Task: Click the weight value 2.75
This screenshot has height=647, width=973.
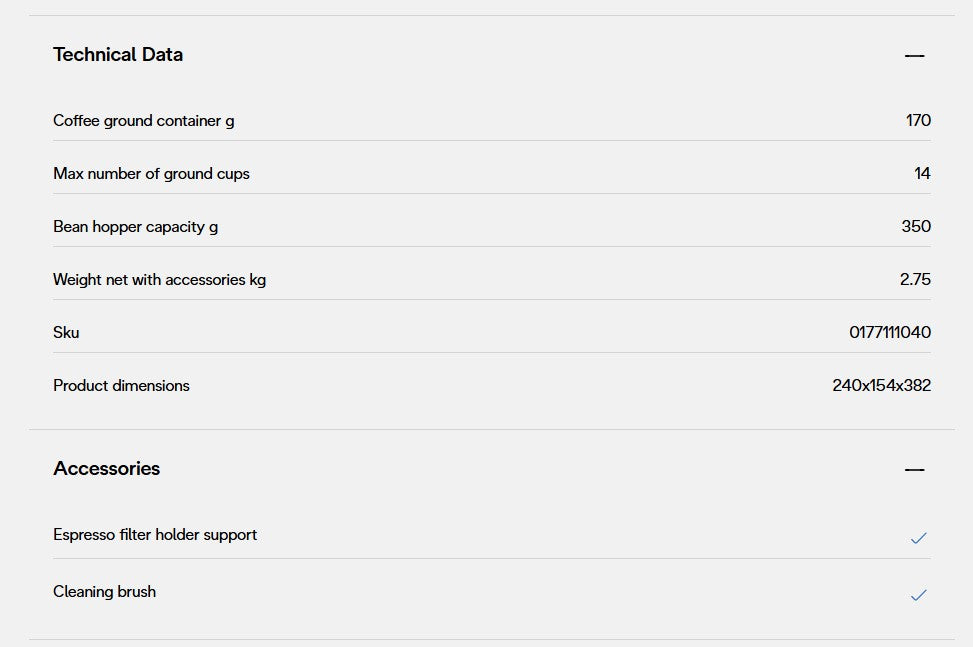Action: 915,280
